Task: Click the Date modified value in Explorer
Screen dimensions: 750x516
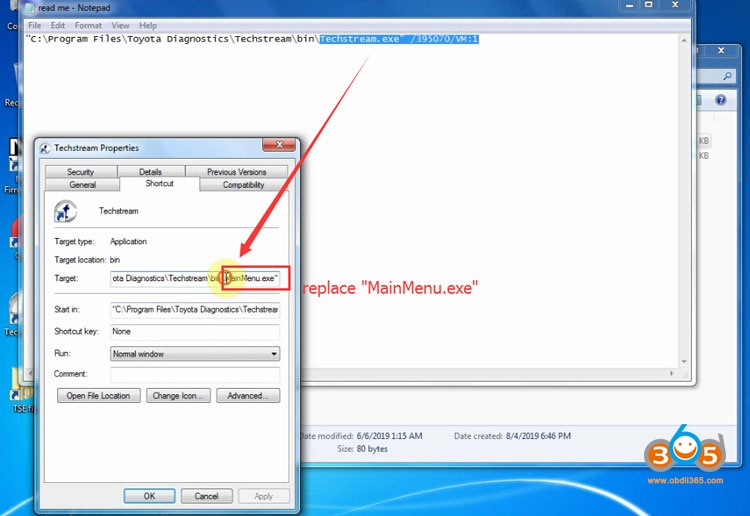Action: click(389, 436)
